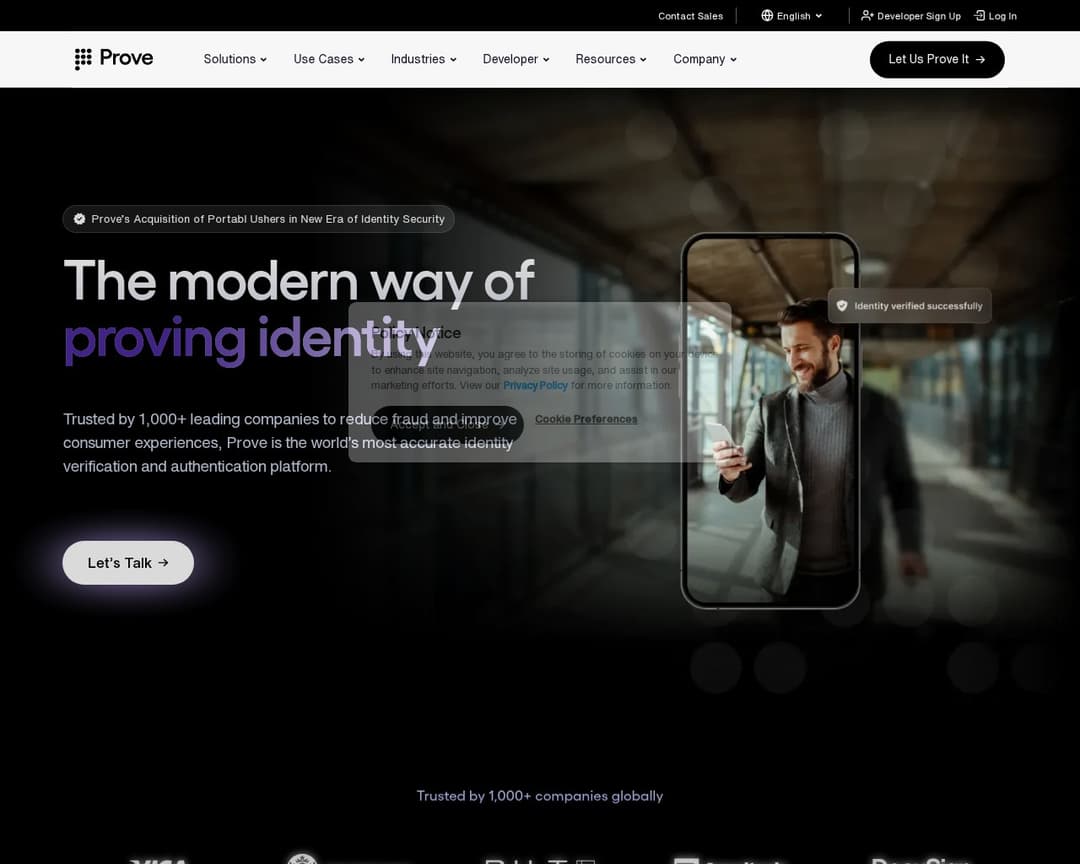Click the globe language icon
1080x864 pixels.
pyautogui.click(x=767, y=16)
